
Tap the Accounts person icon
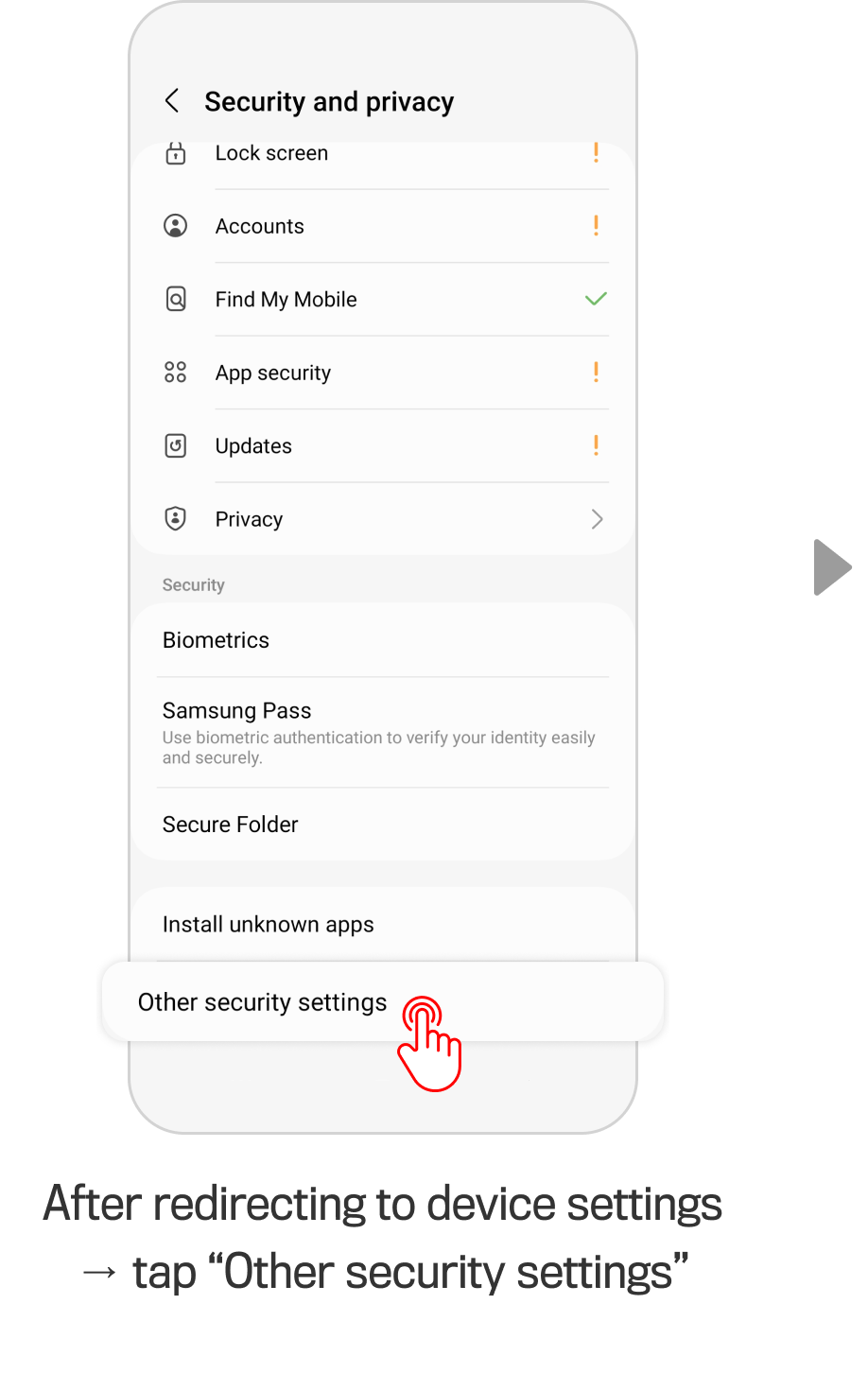pyautogui.click(x=176, y=226)
